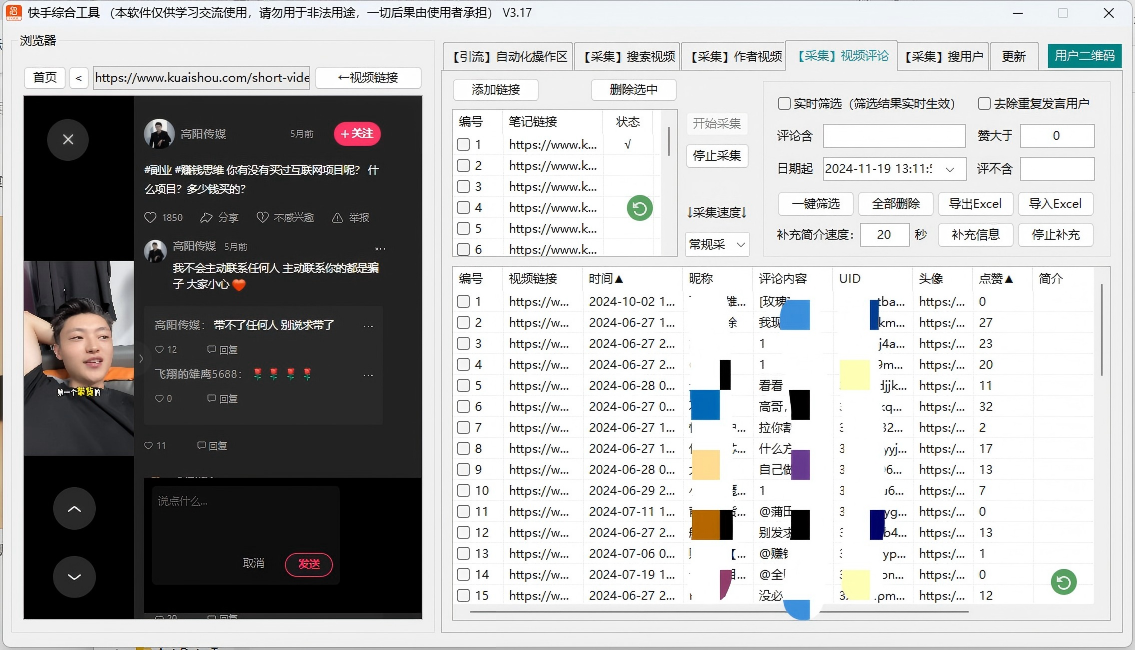Check link list row 1 checkbox
1135x650 pixels.
coord(464,145)
